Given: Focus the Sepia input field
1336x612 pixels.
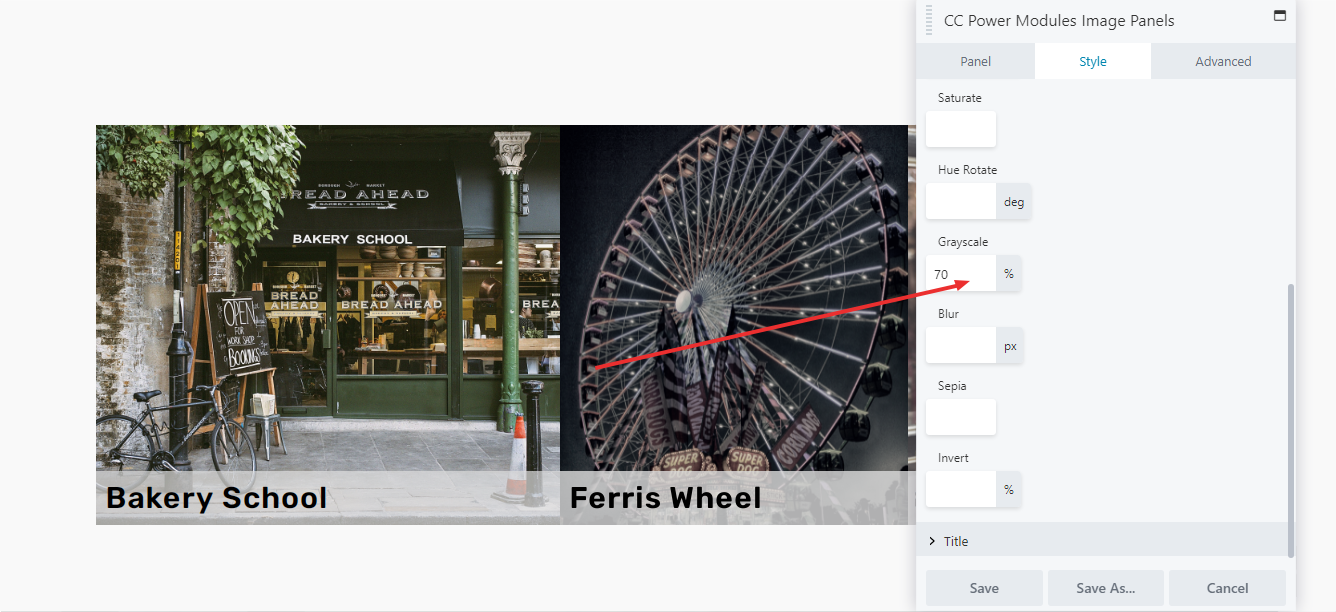Looking at the screenshot, I should 961,417.
